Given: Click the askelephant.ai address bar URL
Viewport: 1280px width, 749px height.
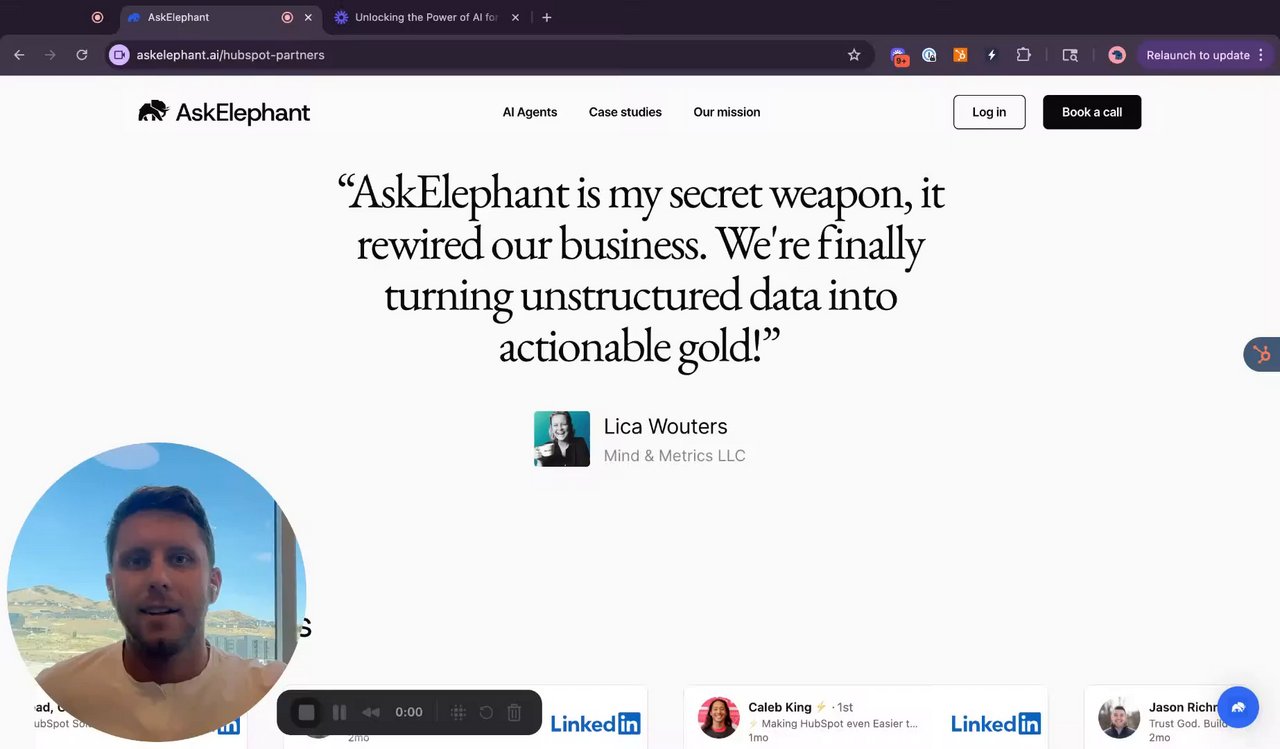Looking at the screenshot, I should [230, 55].
